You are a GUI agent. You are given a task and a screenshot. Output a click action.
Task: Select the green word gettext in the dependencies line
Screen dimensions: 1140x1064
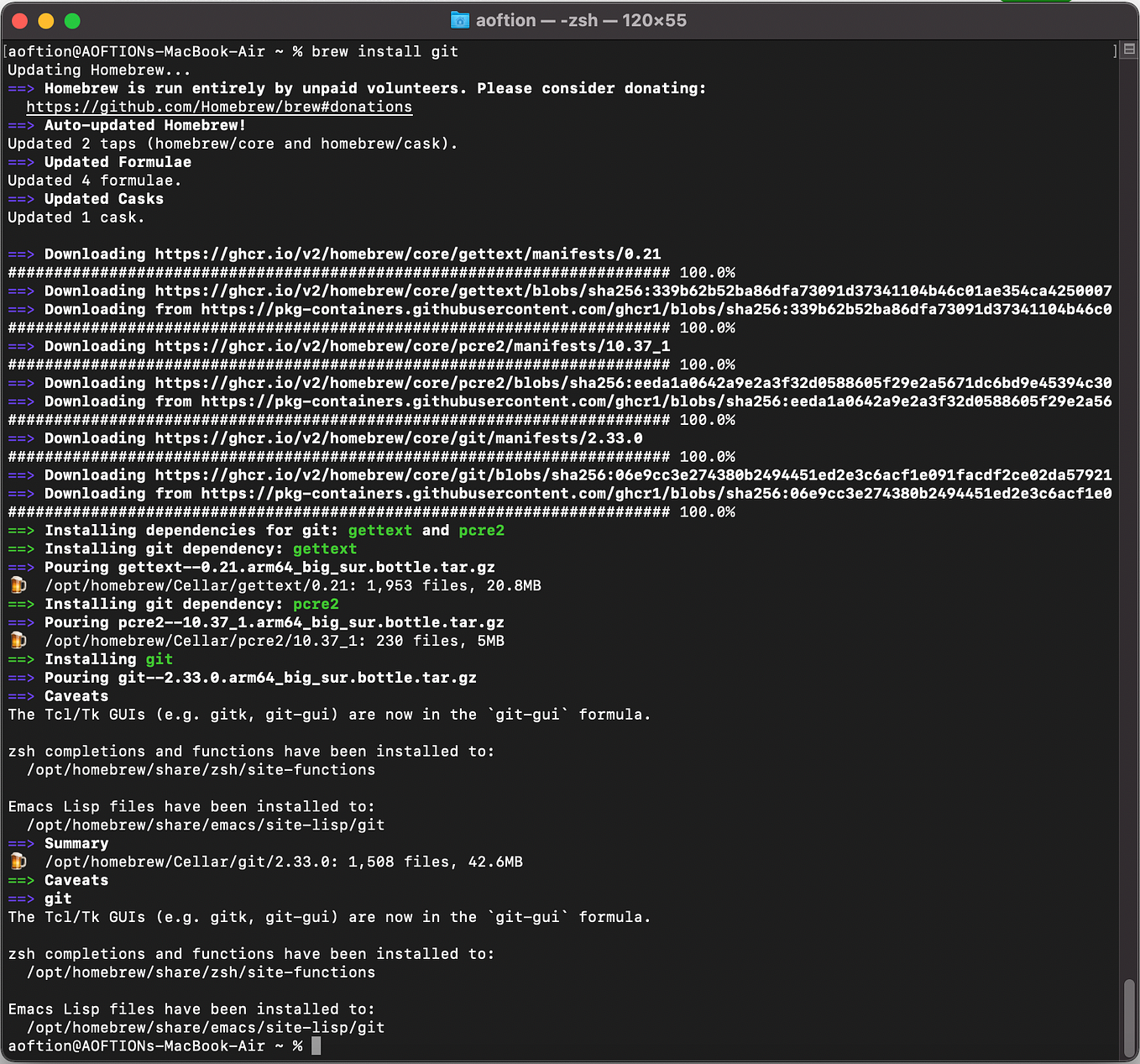[x=379, y=530]
